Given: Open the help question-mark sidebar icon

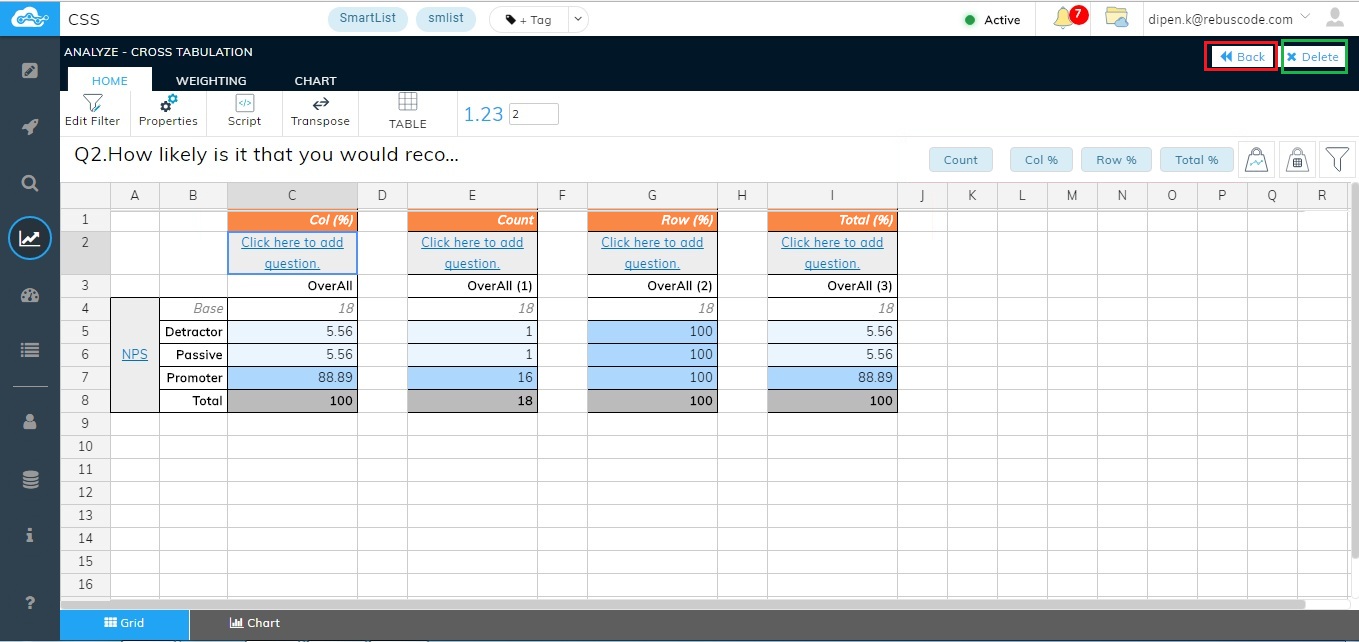Looking at the screenshot, I should (30, 602).
